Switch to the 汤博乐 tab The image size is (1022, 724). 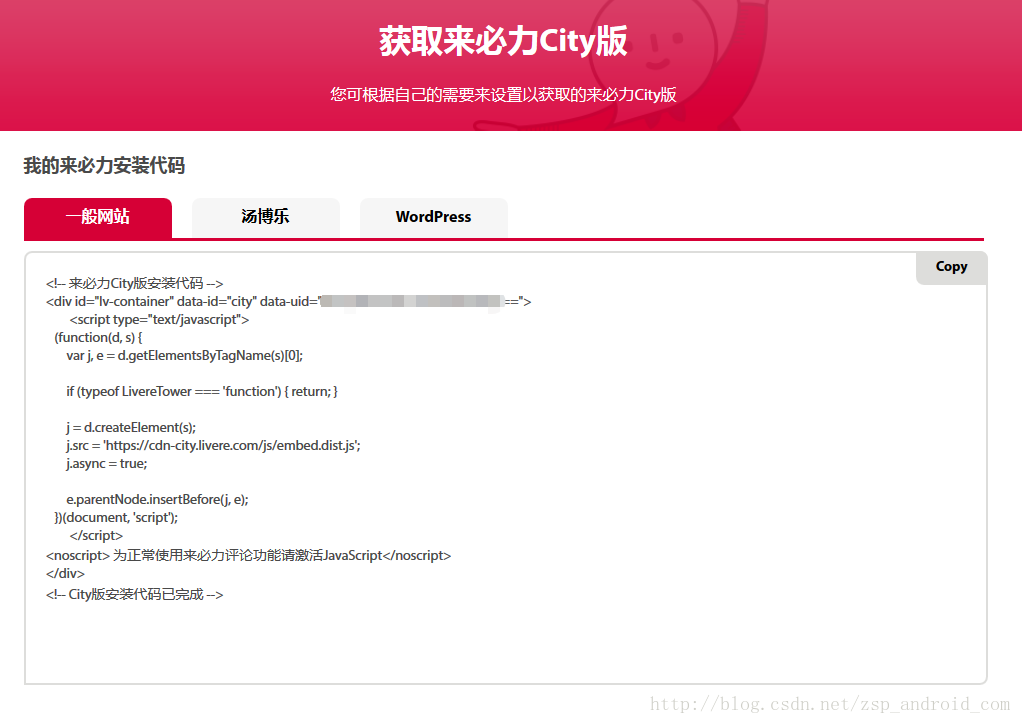pos(265,218)
